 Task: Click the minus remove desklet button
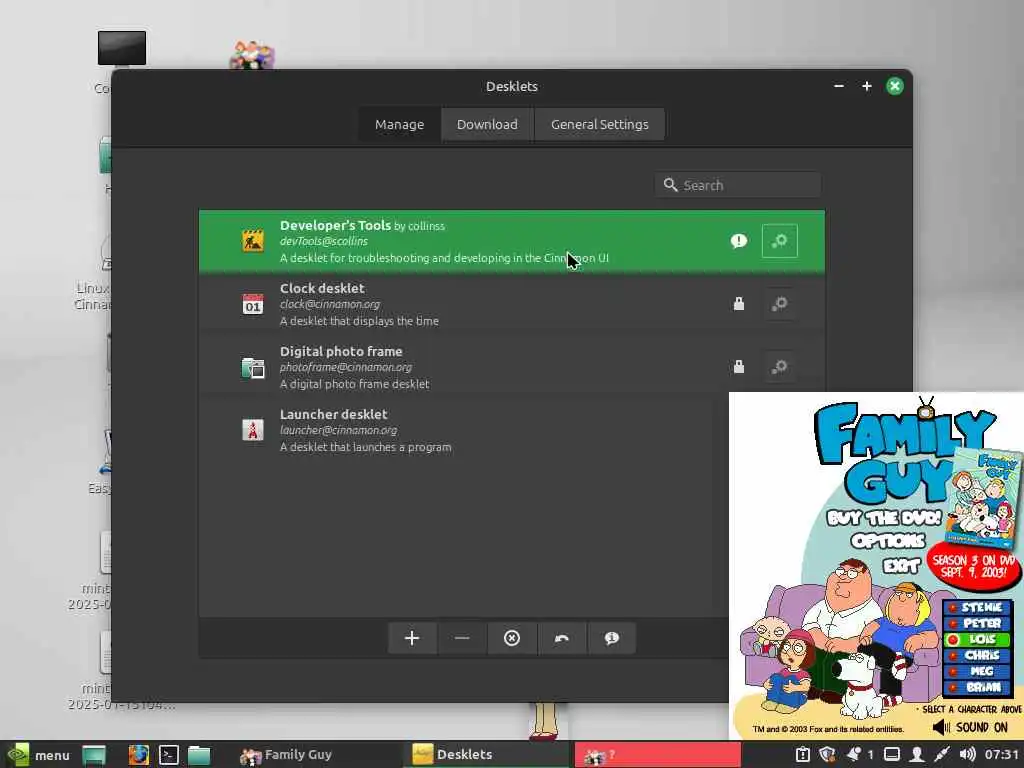462,638
